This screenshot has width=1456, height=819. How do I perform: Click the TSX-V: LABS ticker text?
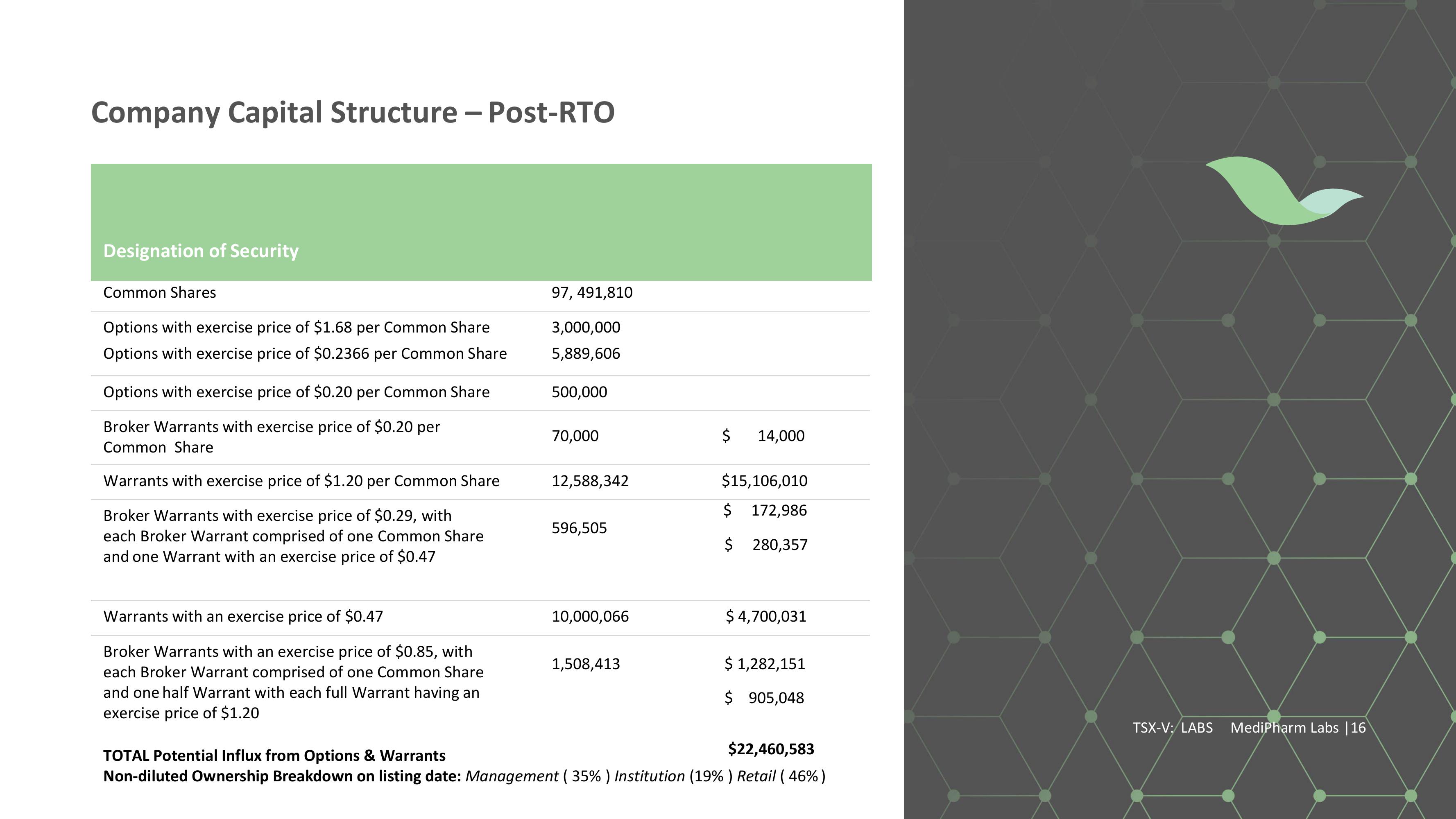1172,728
